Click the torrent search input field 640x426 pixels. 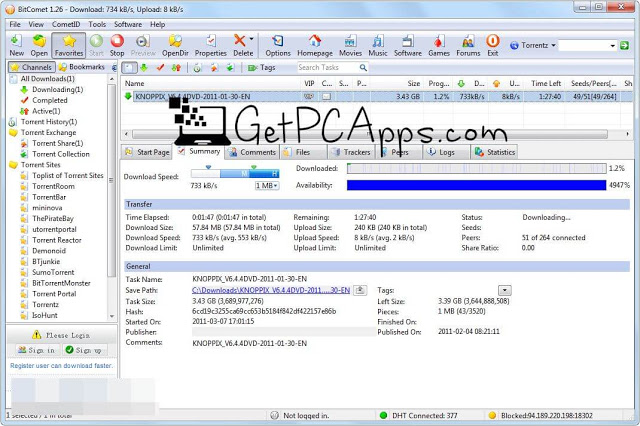[x=584, y=45]
